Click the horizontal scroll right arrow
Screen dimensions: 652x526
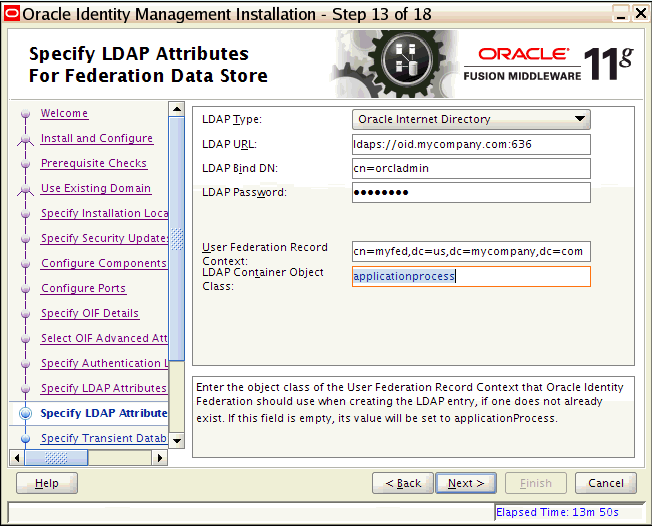click(x=160, y=458)
